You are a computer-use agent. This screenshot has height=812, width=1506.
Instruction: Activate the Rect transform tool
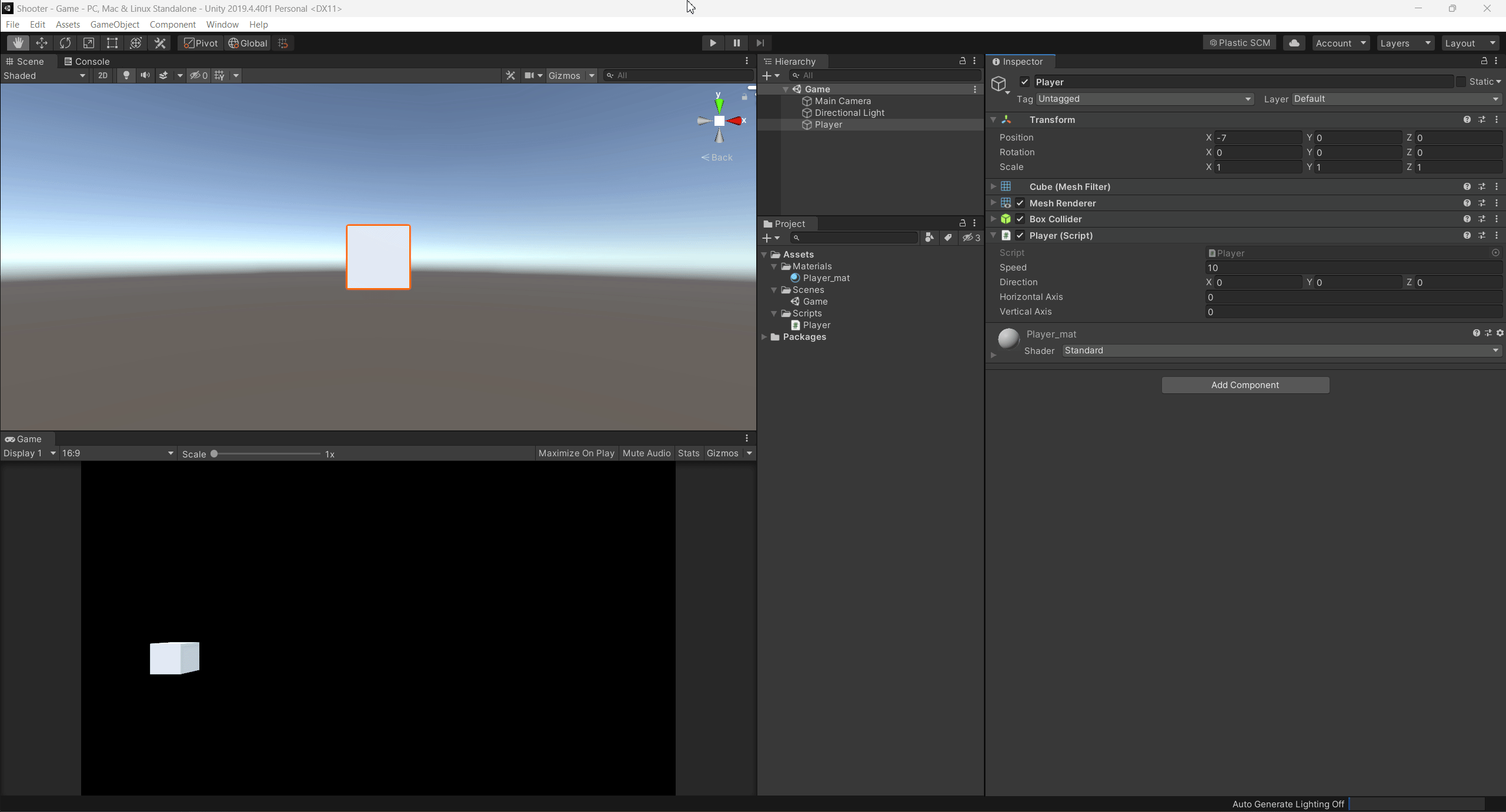tap(112, 42)
